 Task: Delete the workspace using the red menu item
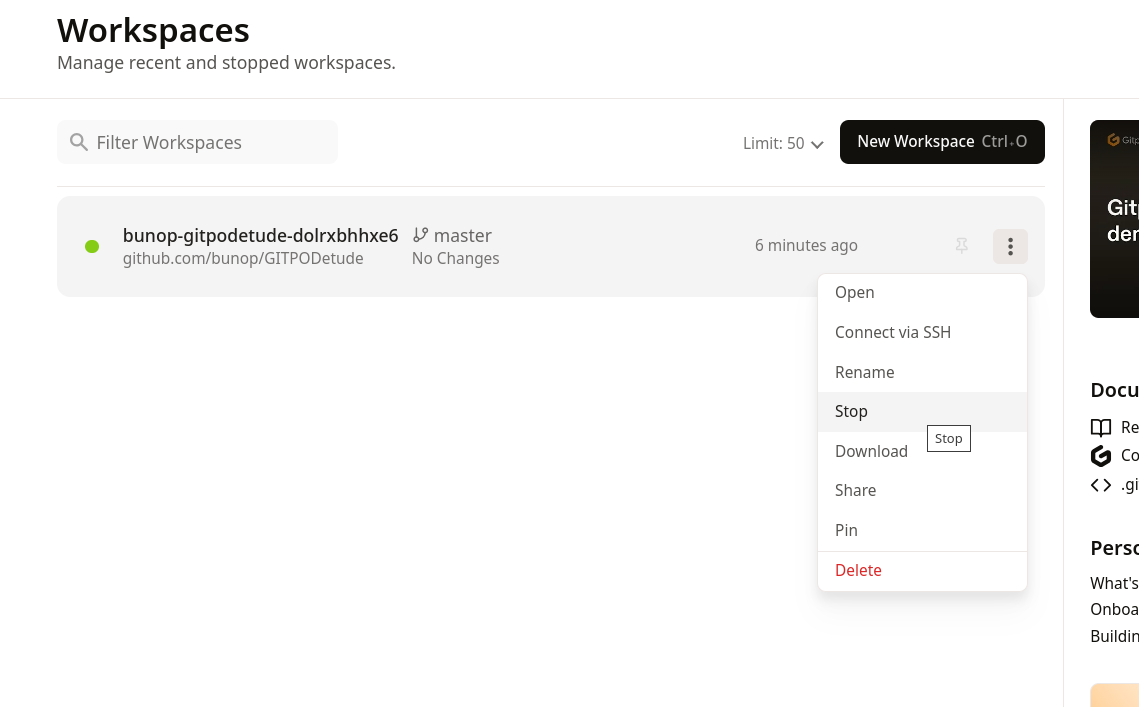point(858,570)
